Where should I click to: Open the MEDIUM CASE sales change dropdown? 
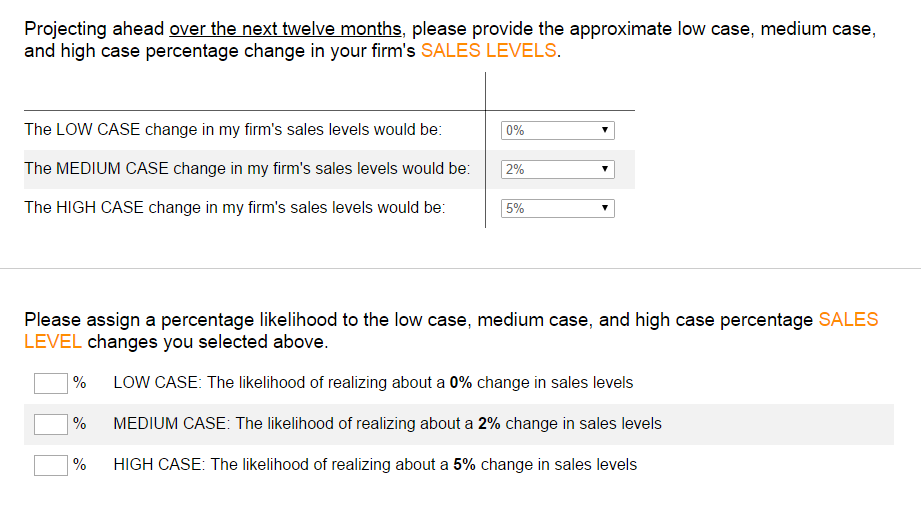[x=557, y=169]
